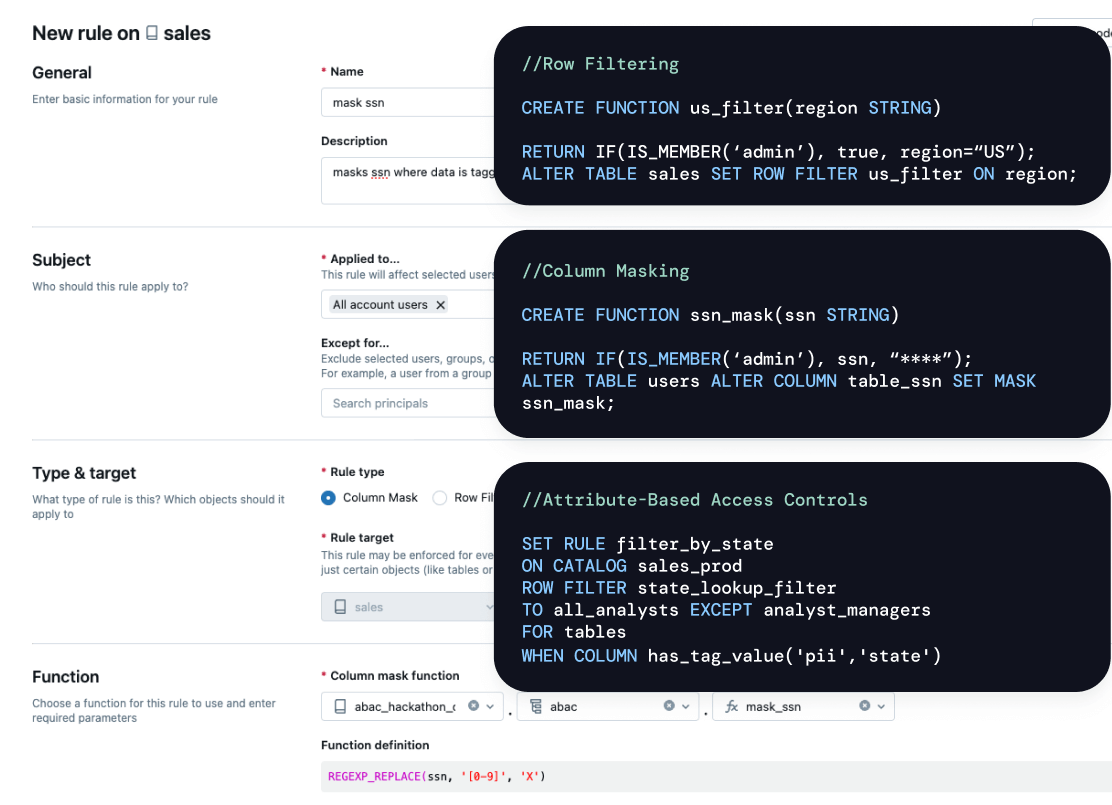Image resolution: width=1112 pixels, height=805 pixels.
Task: Click the catalog book icon beside abac_hackathon
Action: pyautogui.click(x=340, y=706)
